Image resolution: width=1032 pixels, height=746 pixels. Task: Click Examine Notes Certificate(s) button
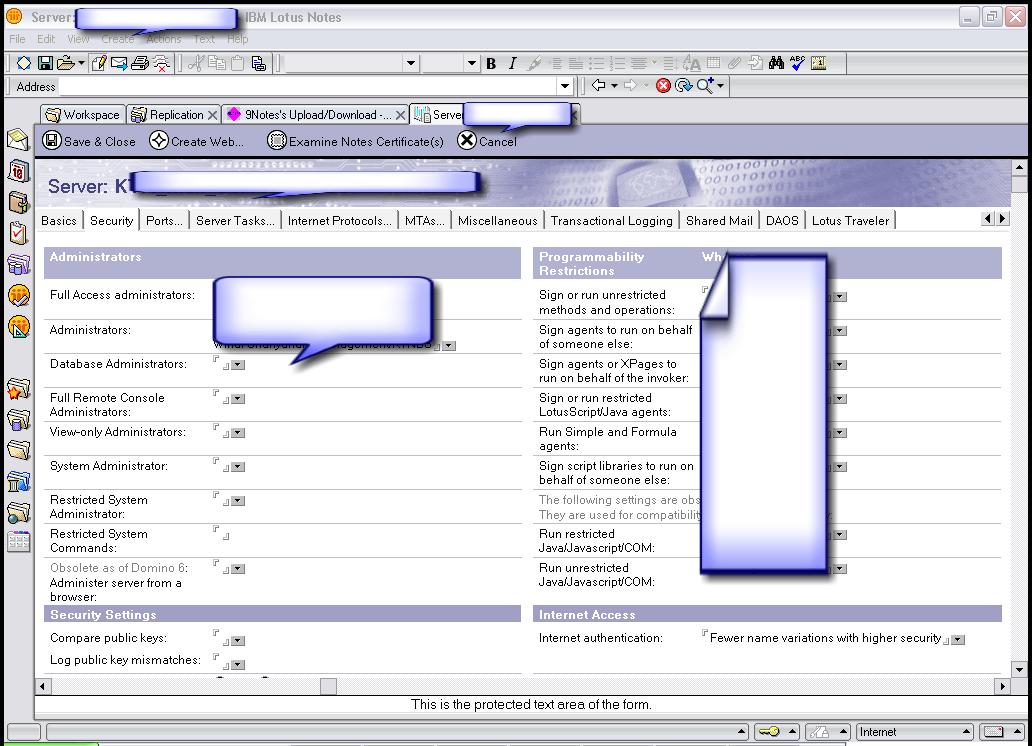(x=355, y=141)
